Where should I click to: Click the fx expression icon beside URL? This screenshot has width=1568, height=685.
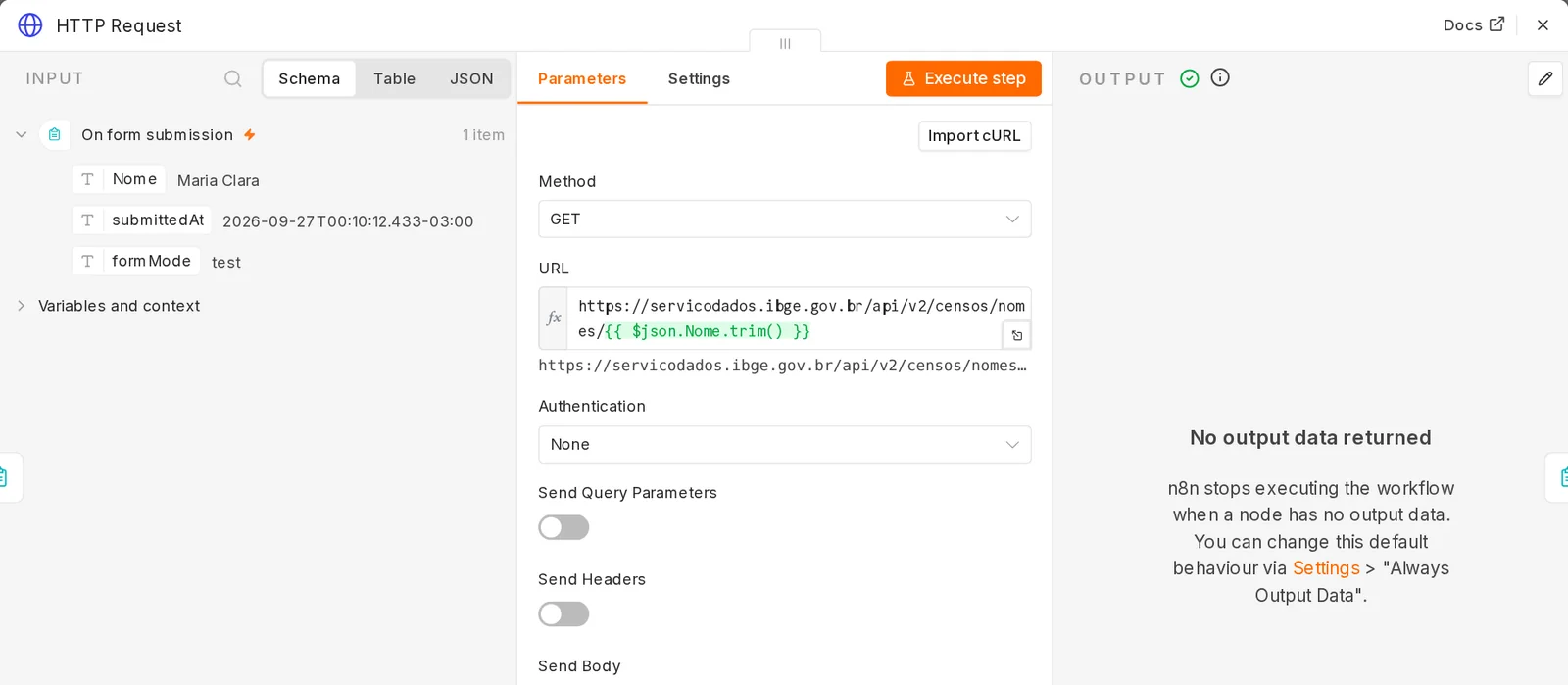[554, 318]
